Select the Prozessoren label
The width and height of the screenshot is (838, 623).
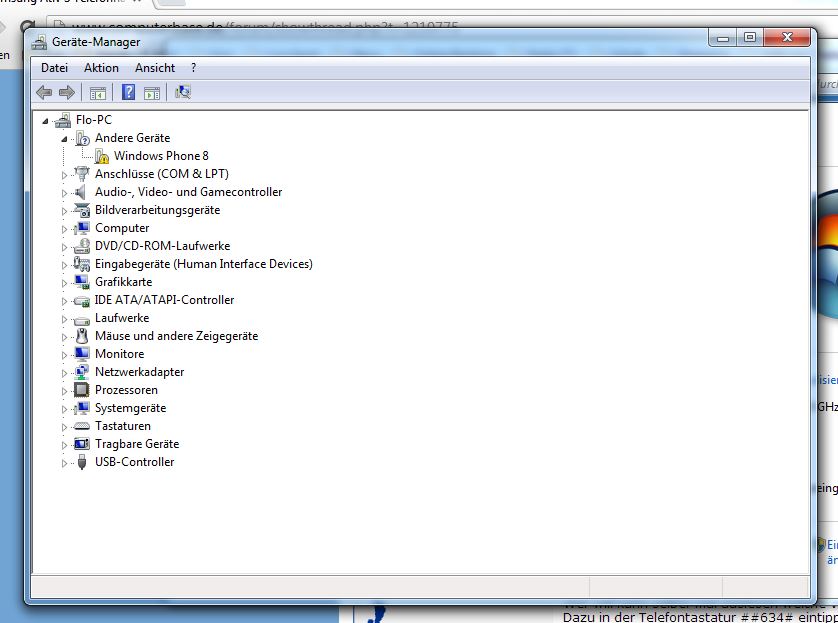(126, 390)
